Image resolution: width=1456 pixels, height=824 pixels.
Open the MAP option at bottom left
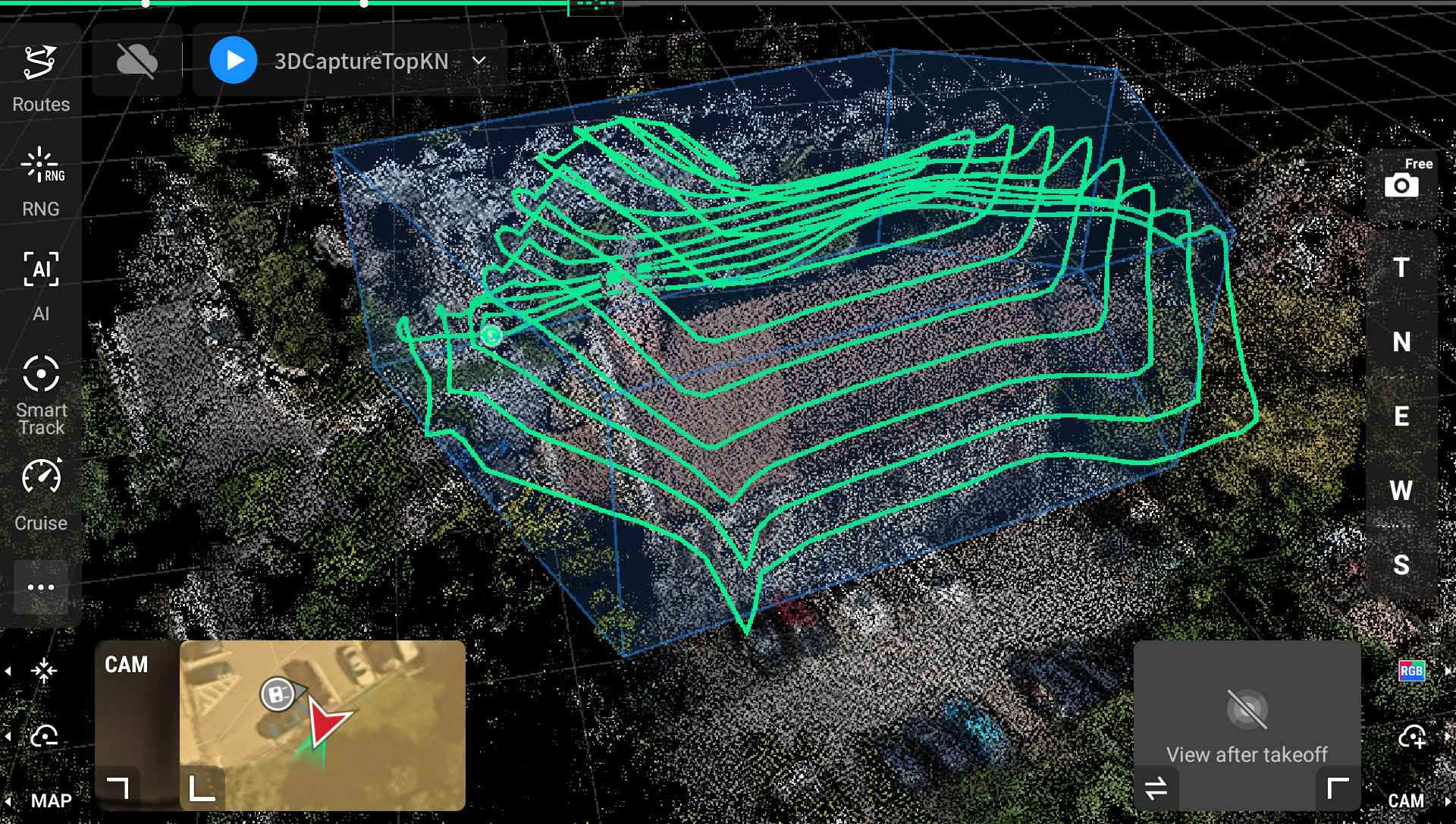51,800
